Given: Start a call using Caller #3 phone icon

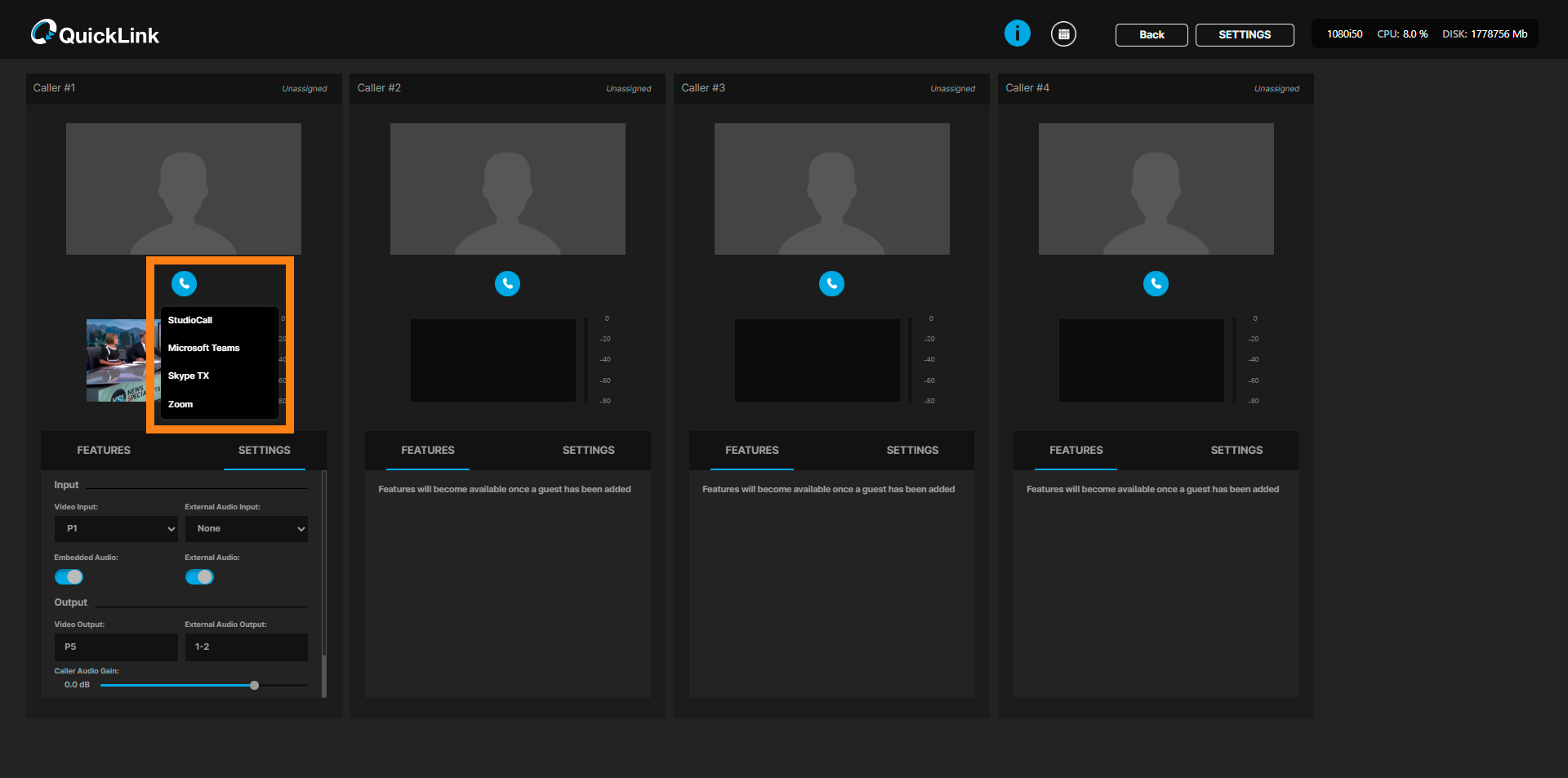Looking at the screenshot, I should (x=831, y=283).
